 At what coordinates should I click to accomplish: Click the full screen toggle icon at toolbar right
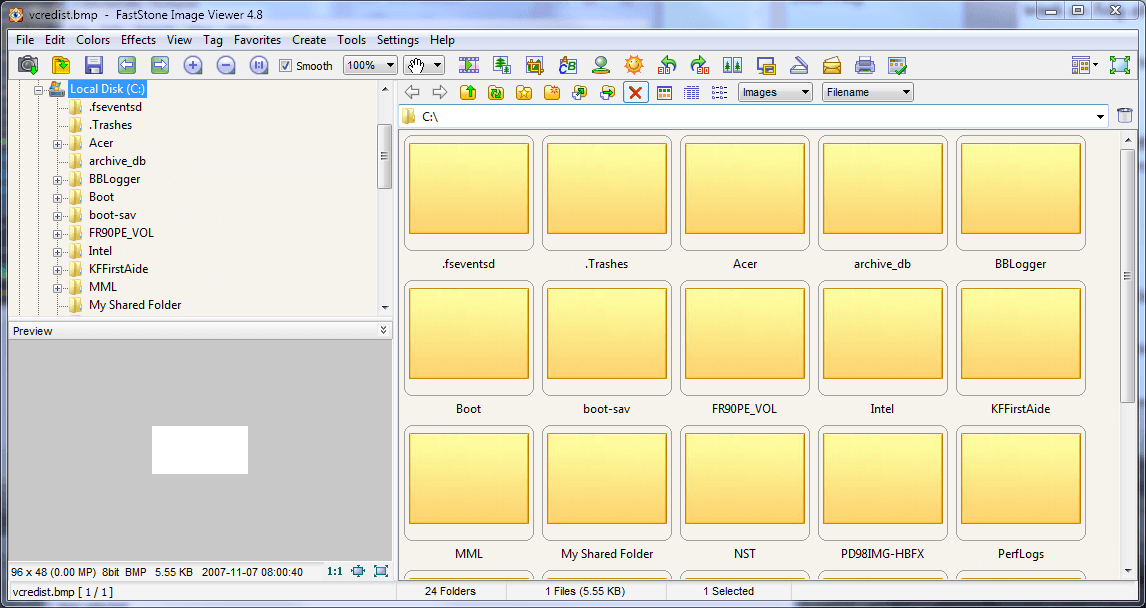[x=1120, y=65]
